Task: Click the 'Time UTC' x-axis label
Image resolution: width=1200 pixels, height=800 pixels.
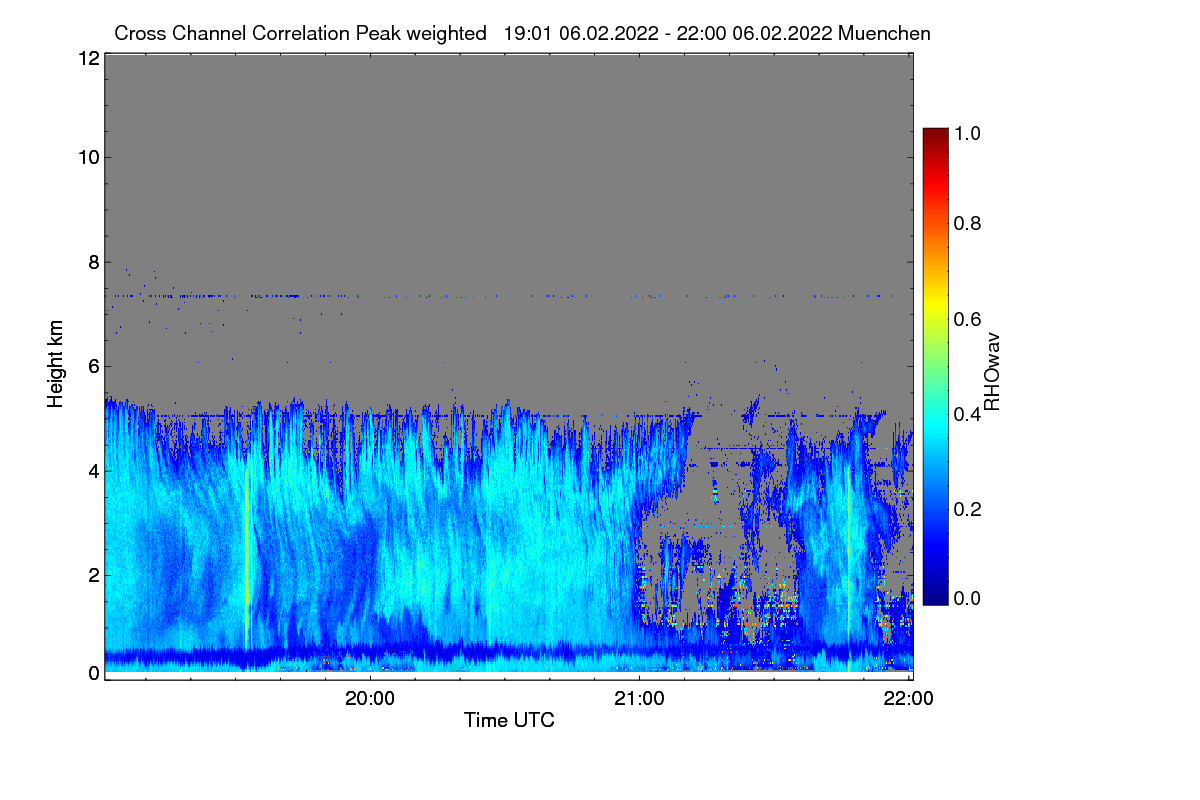Action: 509,720
